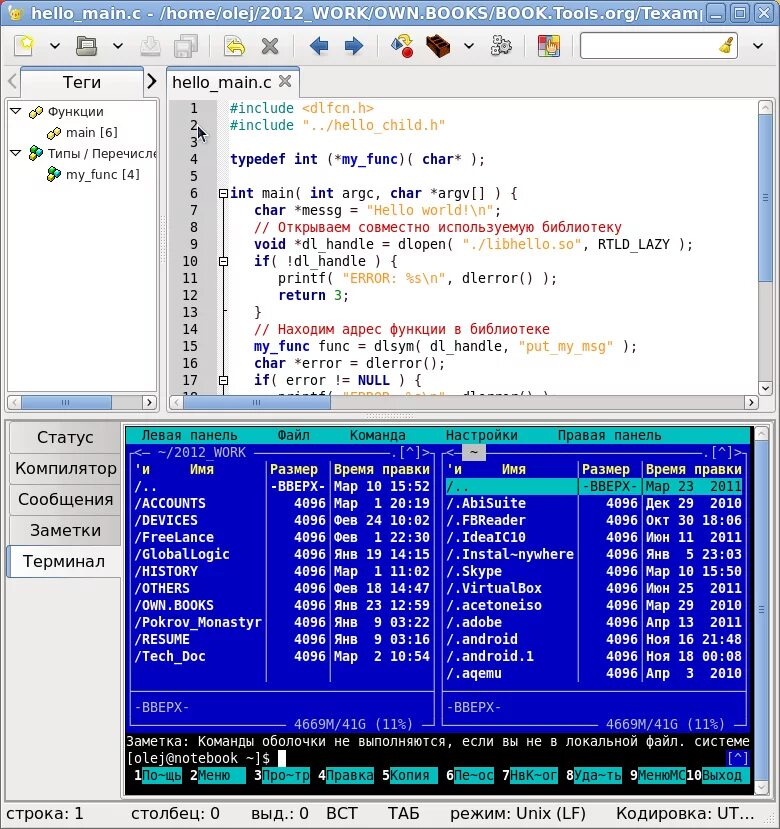Click into the toolbar search field
The image size is (780, 829).
[648, 45]
